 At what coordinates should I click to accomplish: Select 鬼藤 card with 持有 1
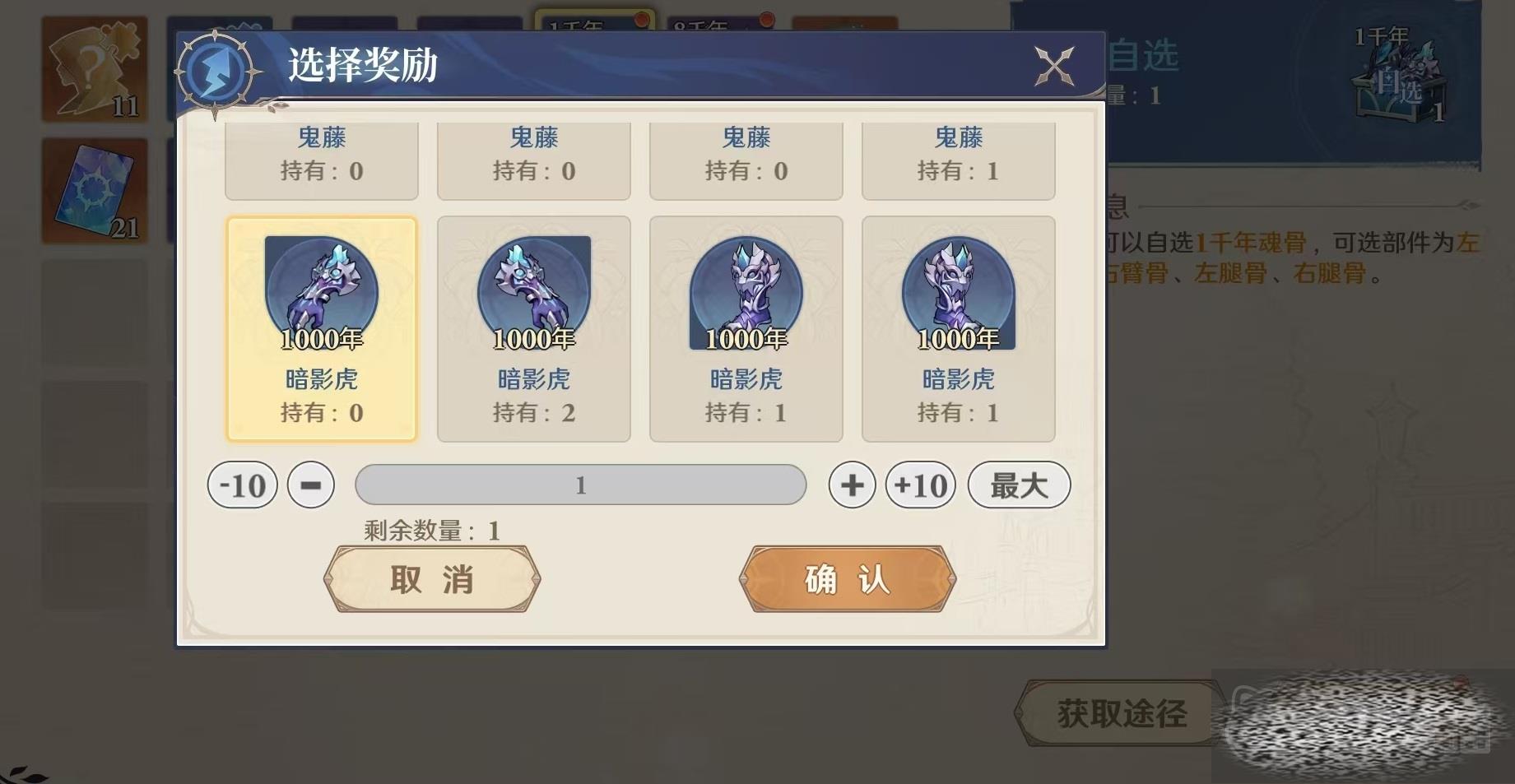(958, 160)
